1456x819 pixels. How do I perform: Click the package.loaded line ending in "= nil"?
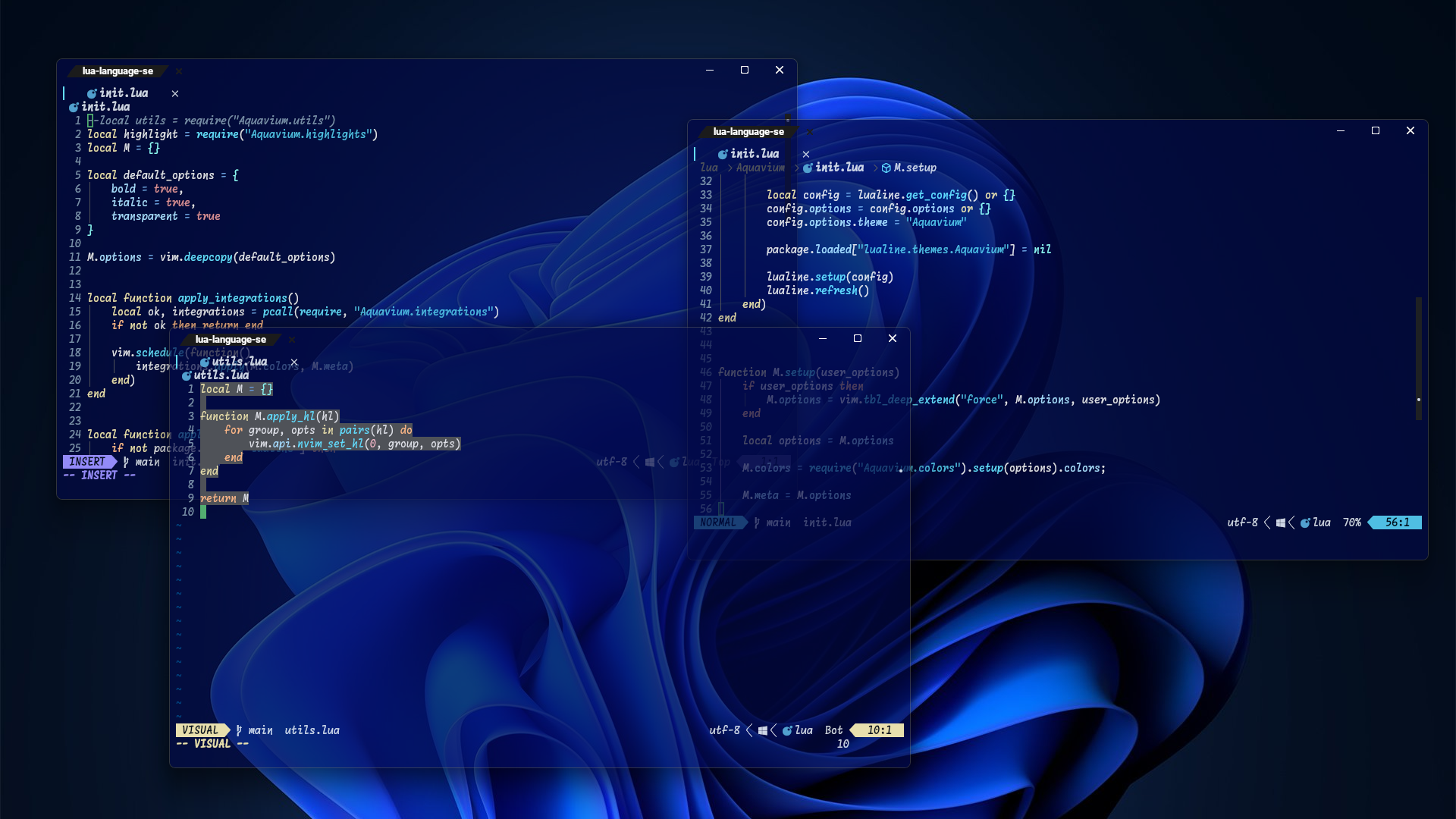click(x=908, y=249)
